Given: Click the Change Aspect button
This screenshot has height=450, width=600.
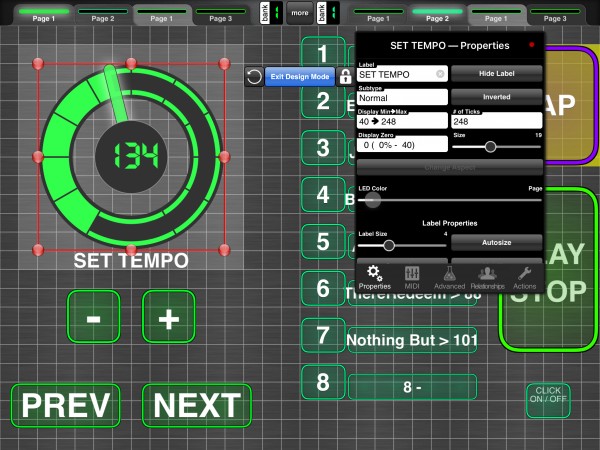Looking at the screenshot, I should pos(450,168).
